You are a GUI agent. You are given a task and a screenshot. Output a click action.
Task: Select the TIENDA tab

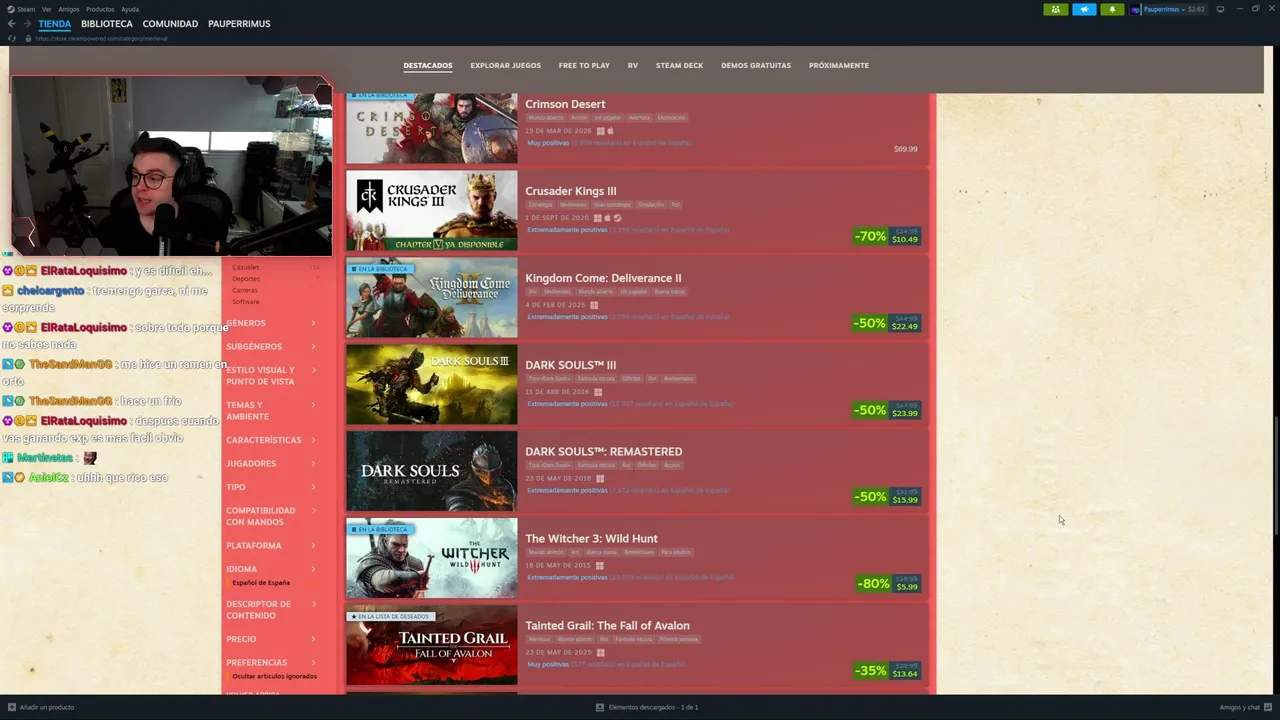[x=55, y=24]
